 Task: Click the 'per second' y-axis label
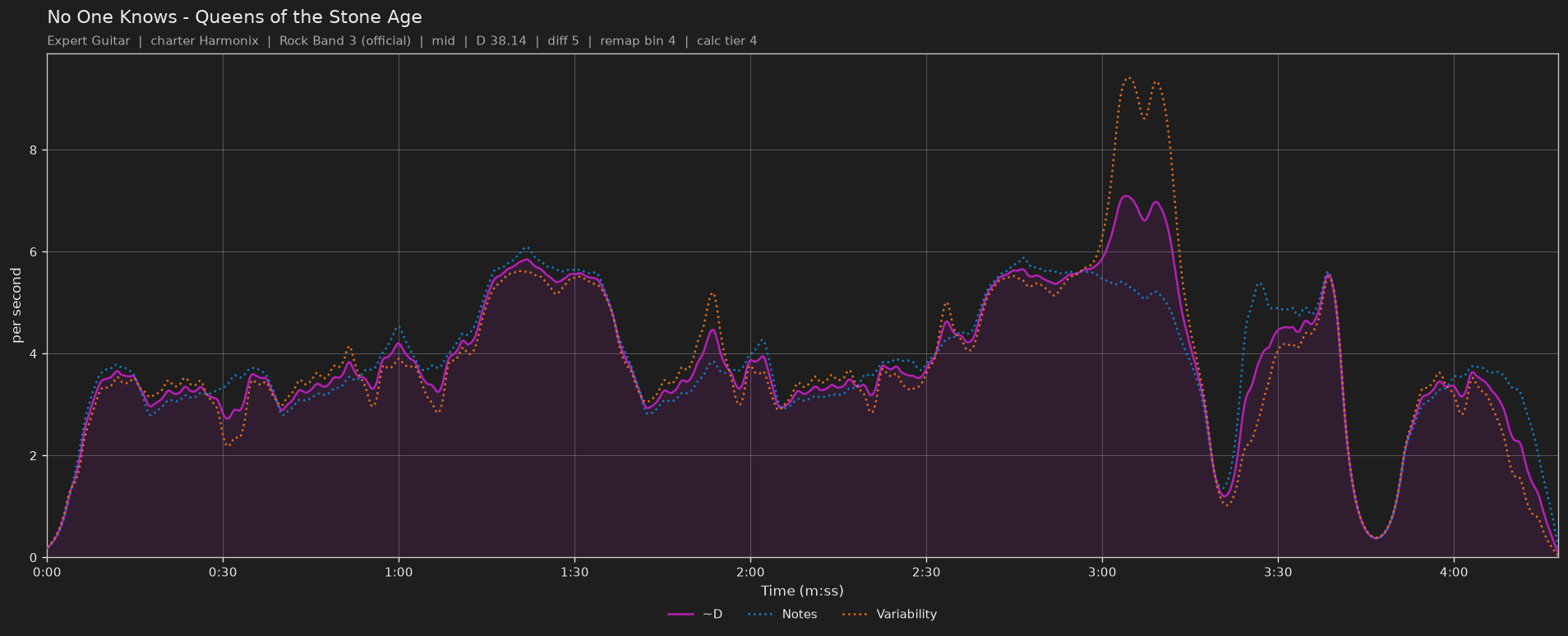point(16,306)
